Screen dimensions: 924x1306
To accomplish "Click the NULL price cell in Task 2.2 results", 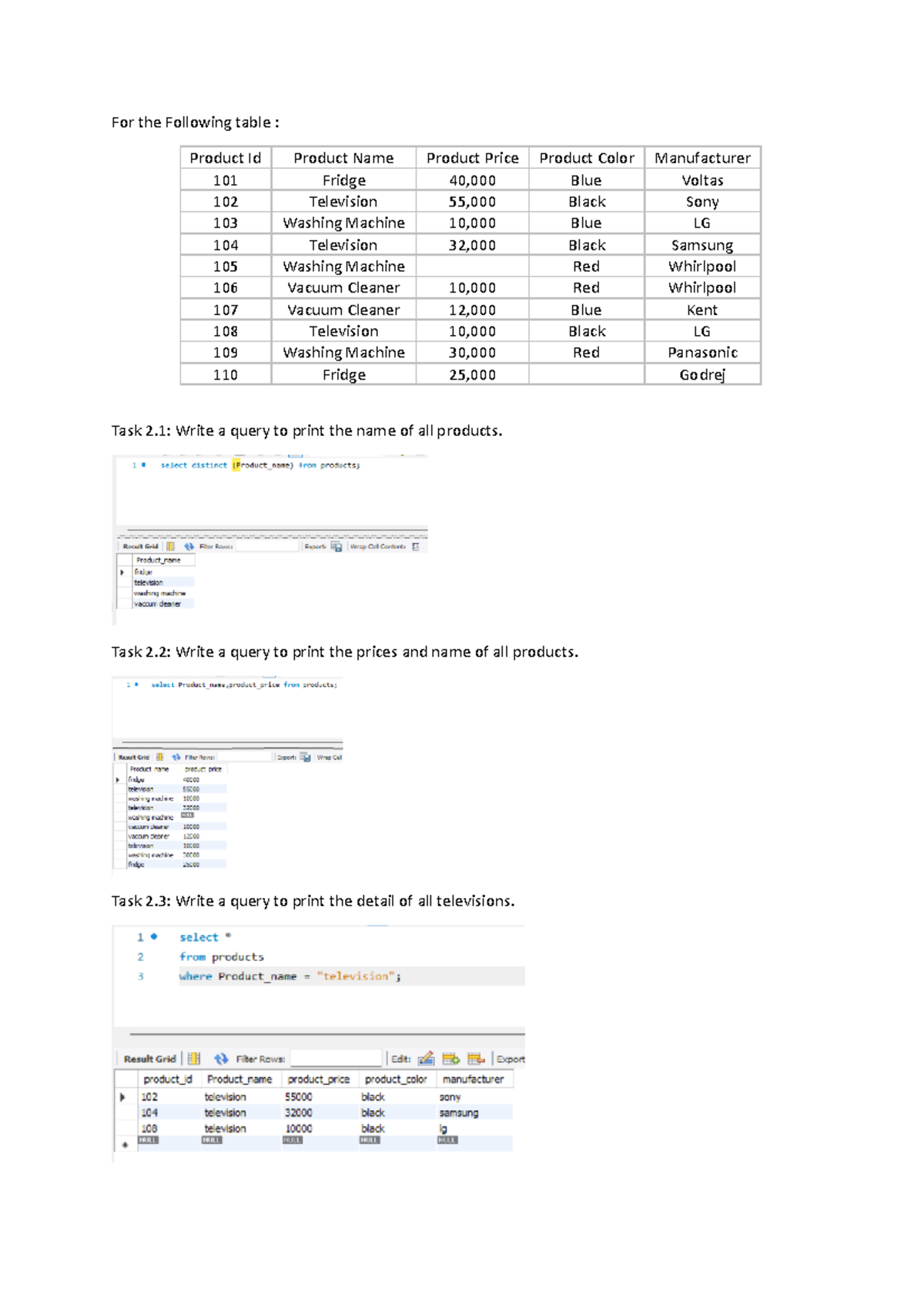I will tap(187, 815).
